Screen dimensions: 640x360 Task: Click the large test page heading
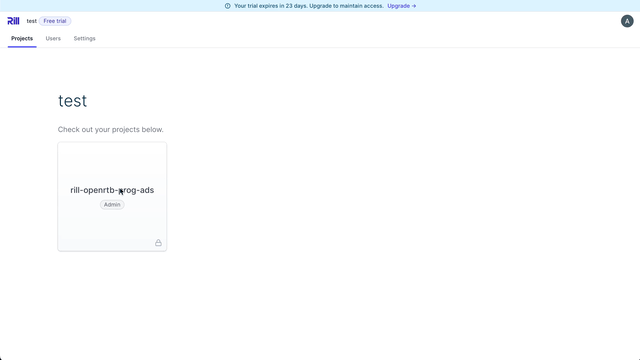[72, 101]
